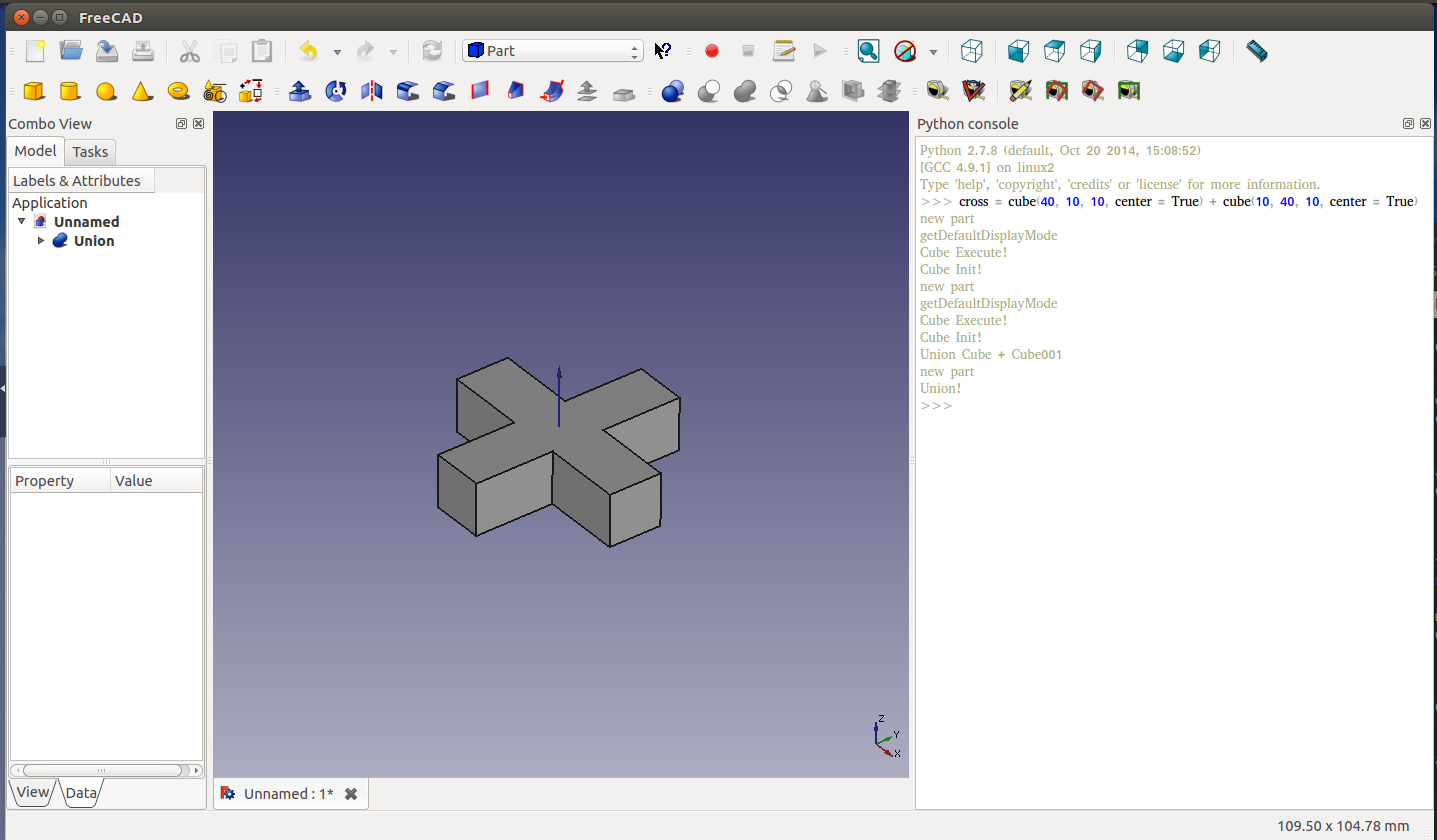The height and width of the screenshot is (840, 1437).
Task: Add a torus solid
Action: coord(178,91)
